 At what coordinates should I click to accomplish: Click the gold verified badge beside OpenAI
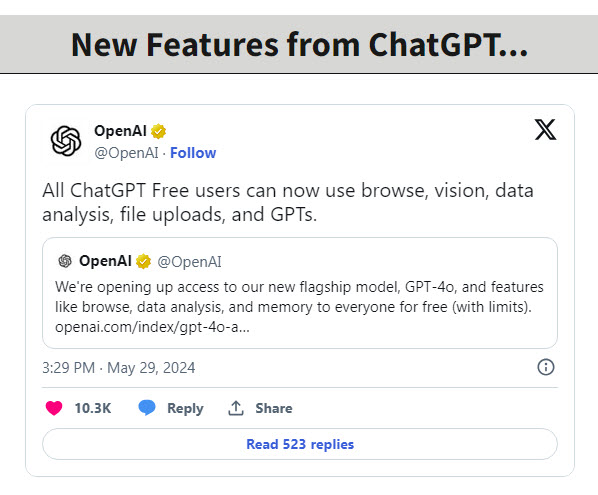[158, 131]
